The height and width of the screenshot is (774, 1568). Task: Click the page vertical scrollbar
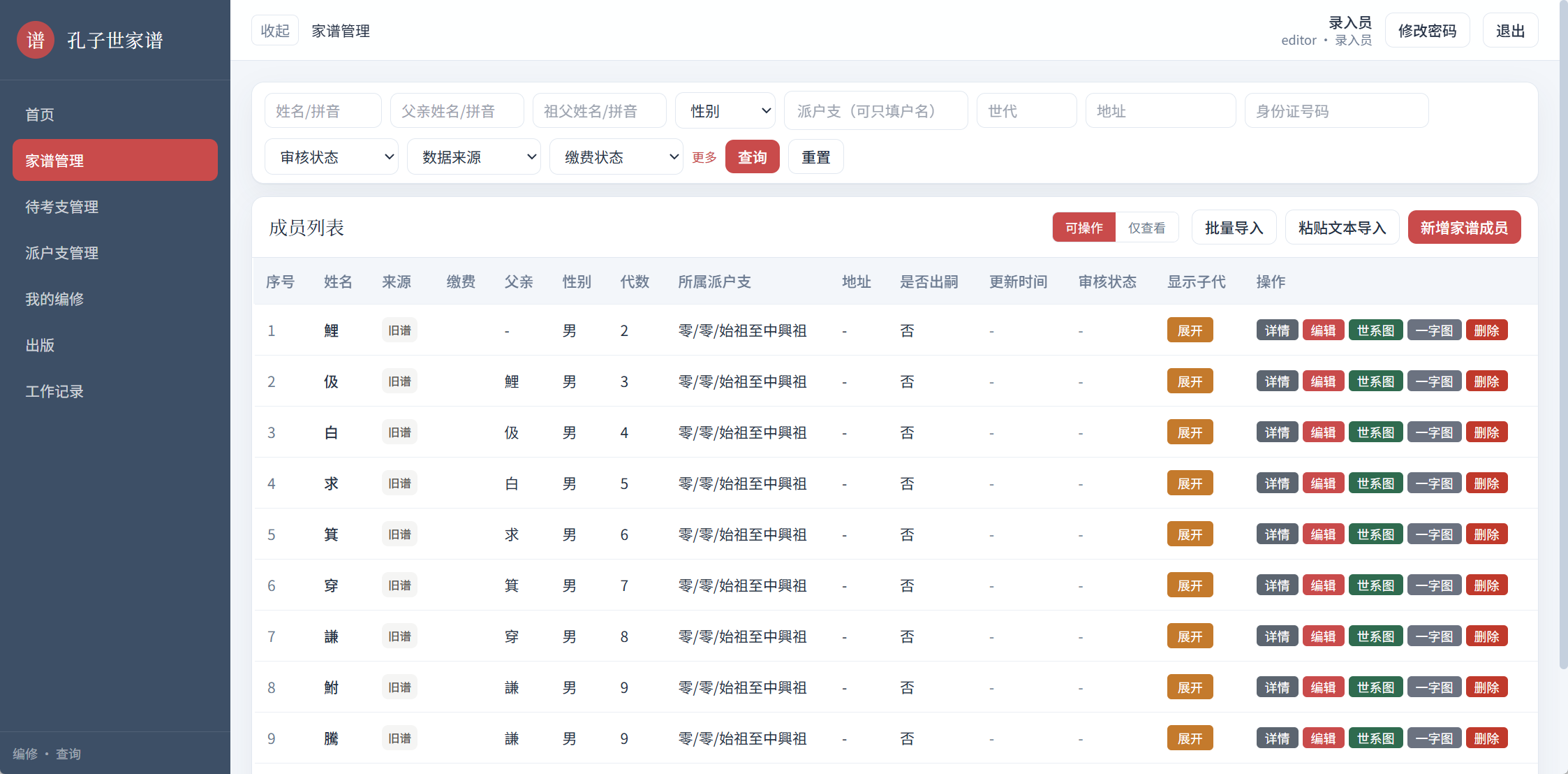pyautogui.click(x=1563, y=335)
